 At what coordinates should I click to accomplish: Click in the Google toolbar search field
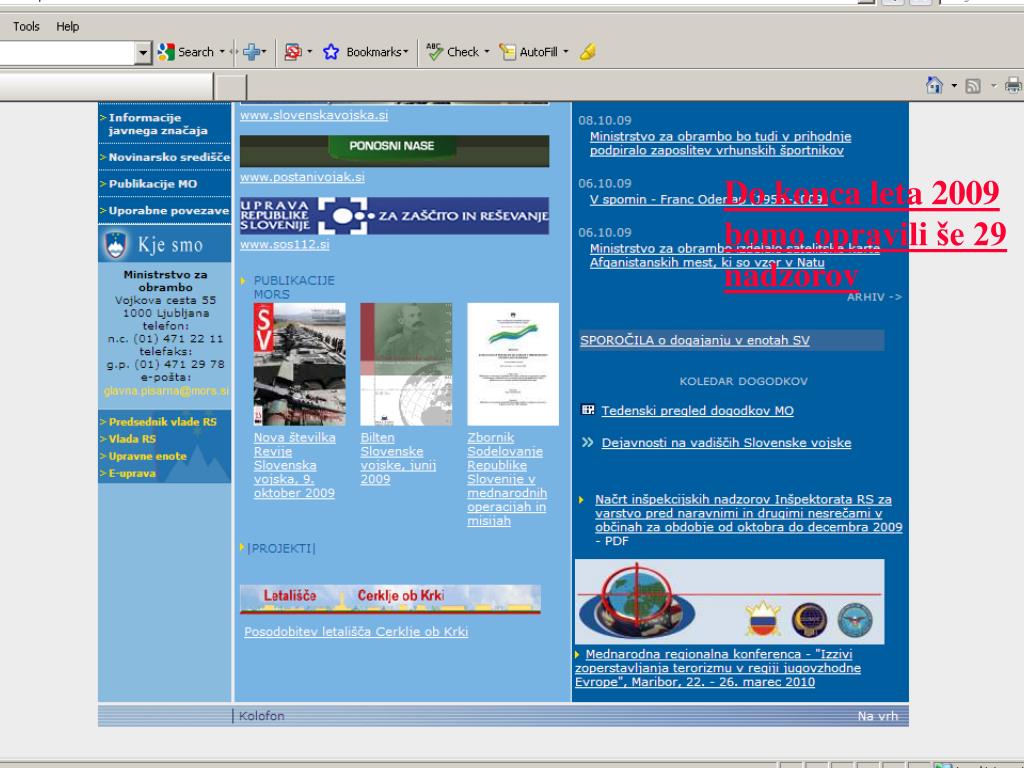click(68, 52)
